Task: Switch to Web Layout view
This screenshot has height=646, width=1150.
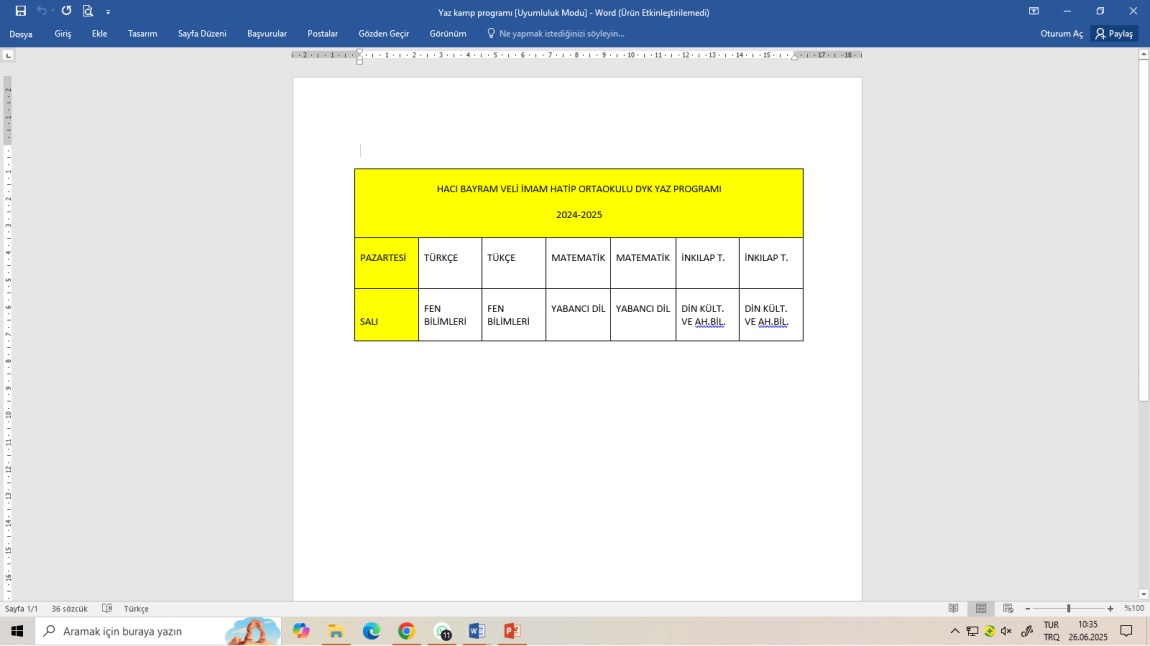Action: click(1008, 608)
